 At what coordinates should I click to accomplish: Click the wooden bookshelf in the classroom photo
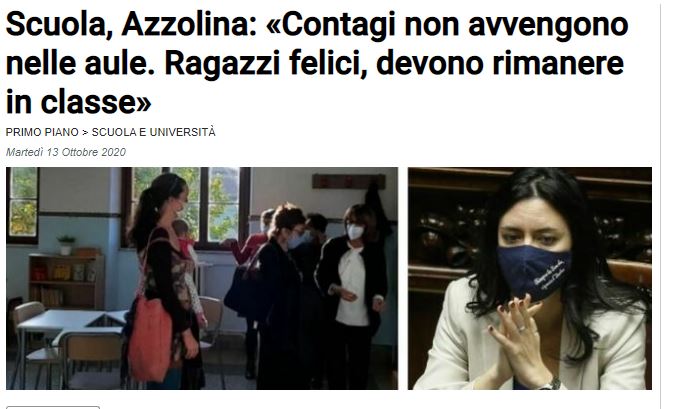click(66, 279)
